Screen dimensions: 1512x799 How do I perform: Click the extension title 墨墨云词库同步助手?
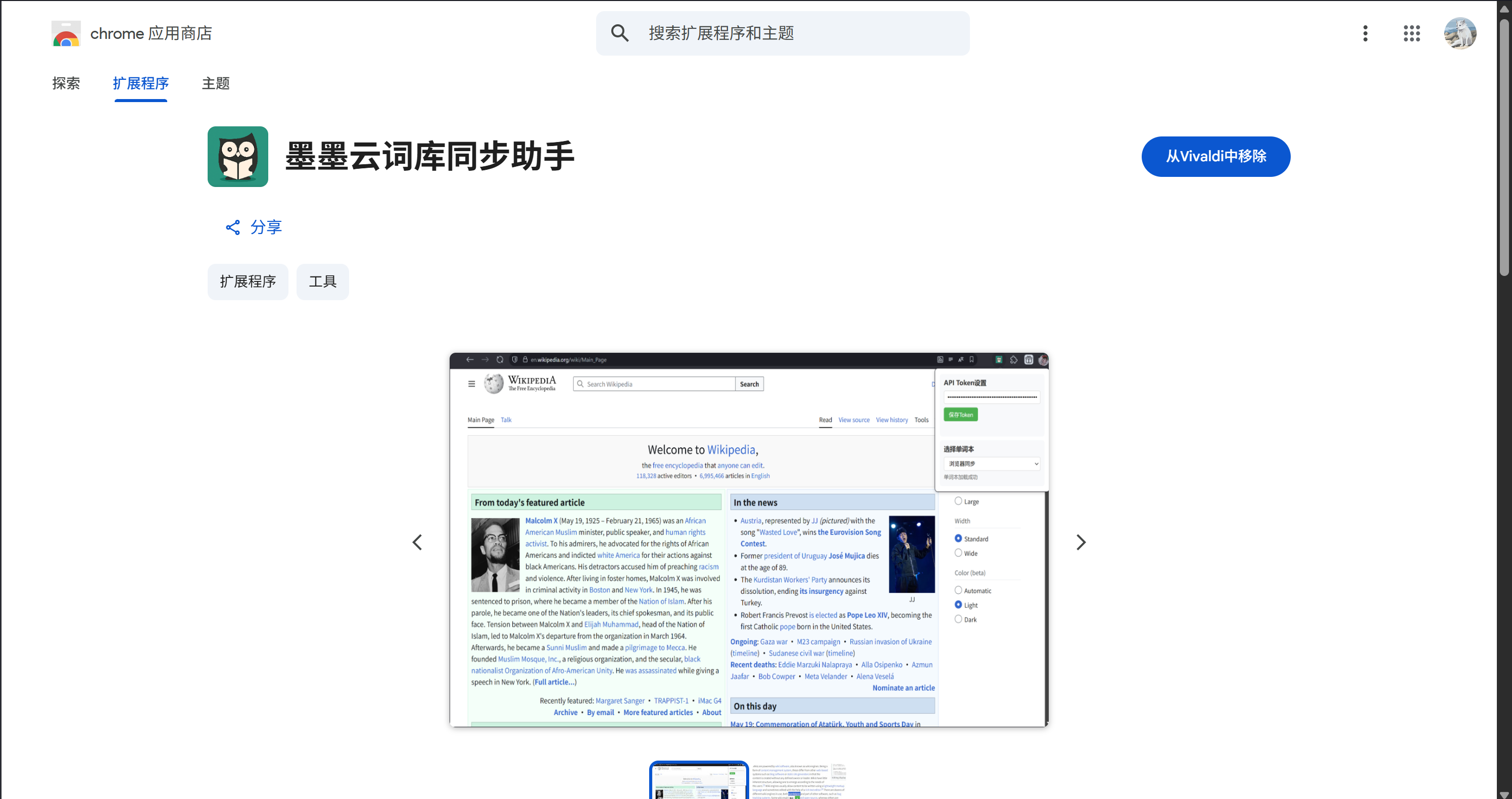[x=429, y=157]
